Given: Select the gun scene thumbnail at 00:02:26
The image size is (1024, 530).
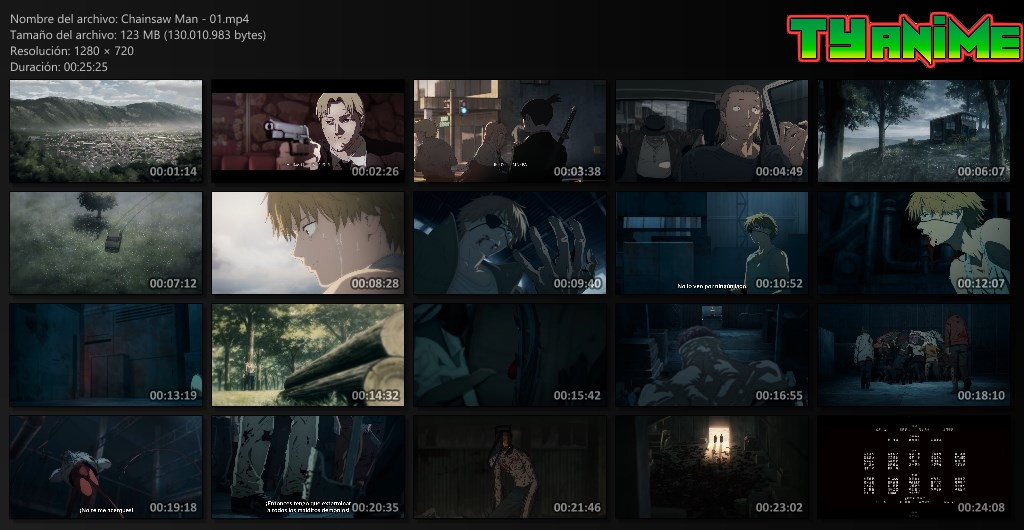Looking at the screenshot, I should pyautogui.click(x=308, y=131).
